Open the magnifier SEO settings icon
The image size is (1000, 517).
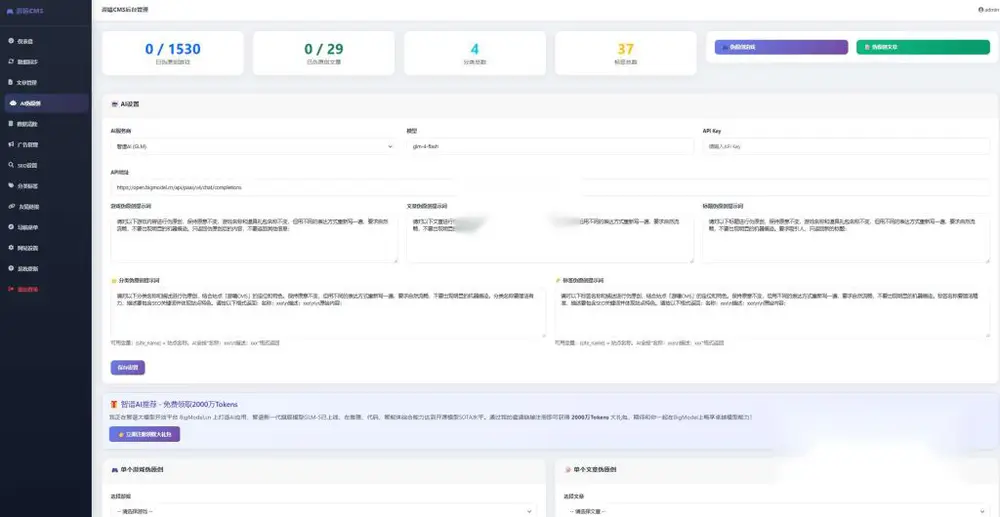point(11,165)
